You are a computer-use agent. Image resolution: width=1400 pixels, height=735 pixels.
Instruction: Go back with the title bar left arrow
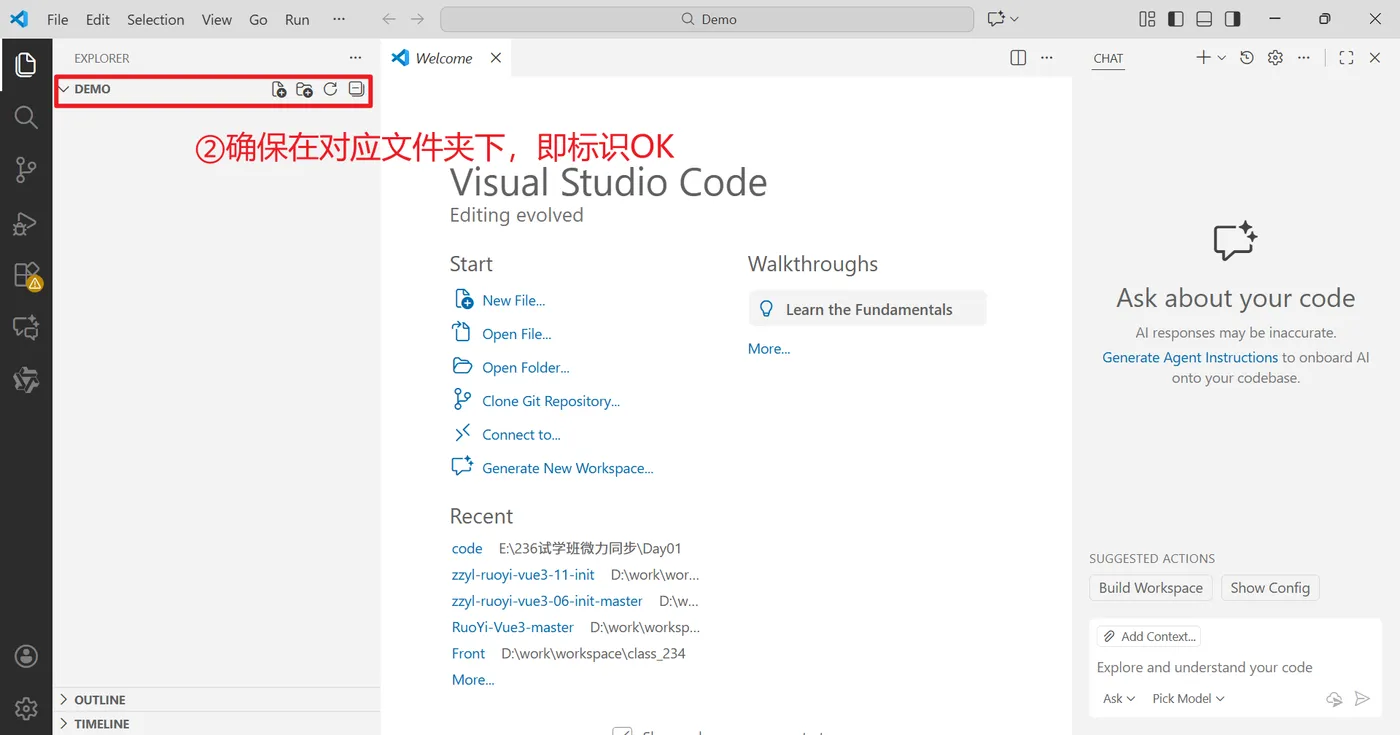[389, 19]
